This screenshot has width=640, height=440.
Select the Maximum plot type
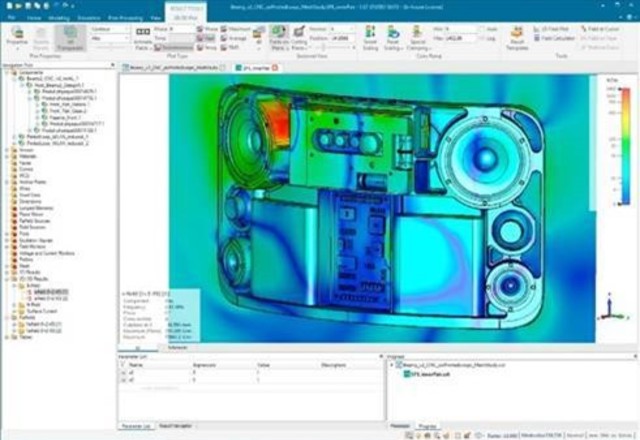point(236,29)
